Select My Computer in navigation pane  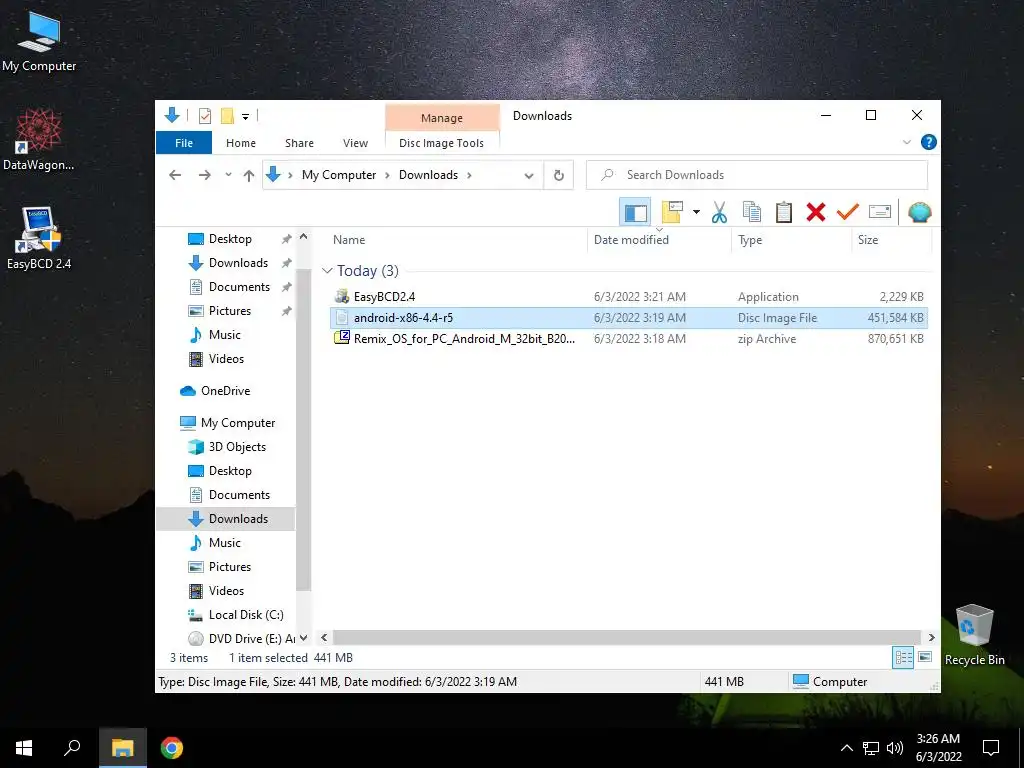237,423
